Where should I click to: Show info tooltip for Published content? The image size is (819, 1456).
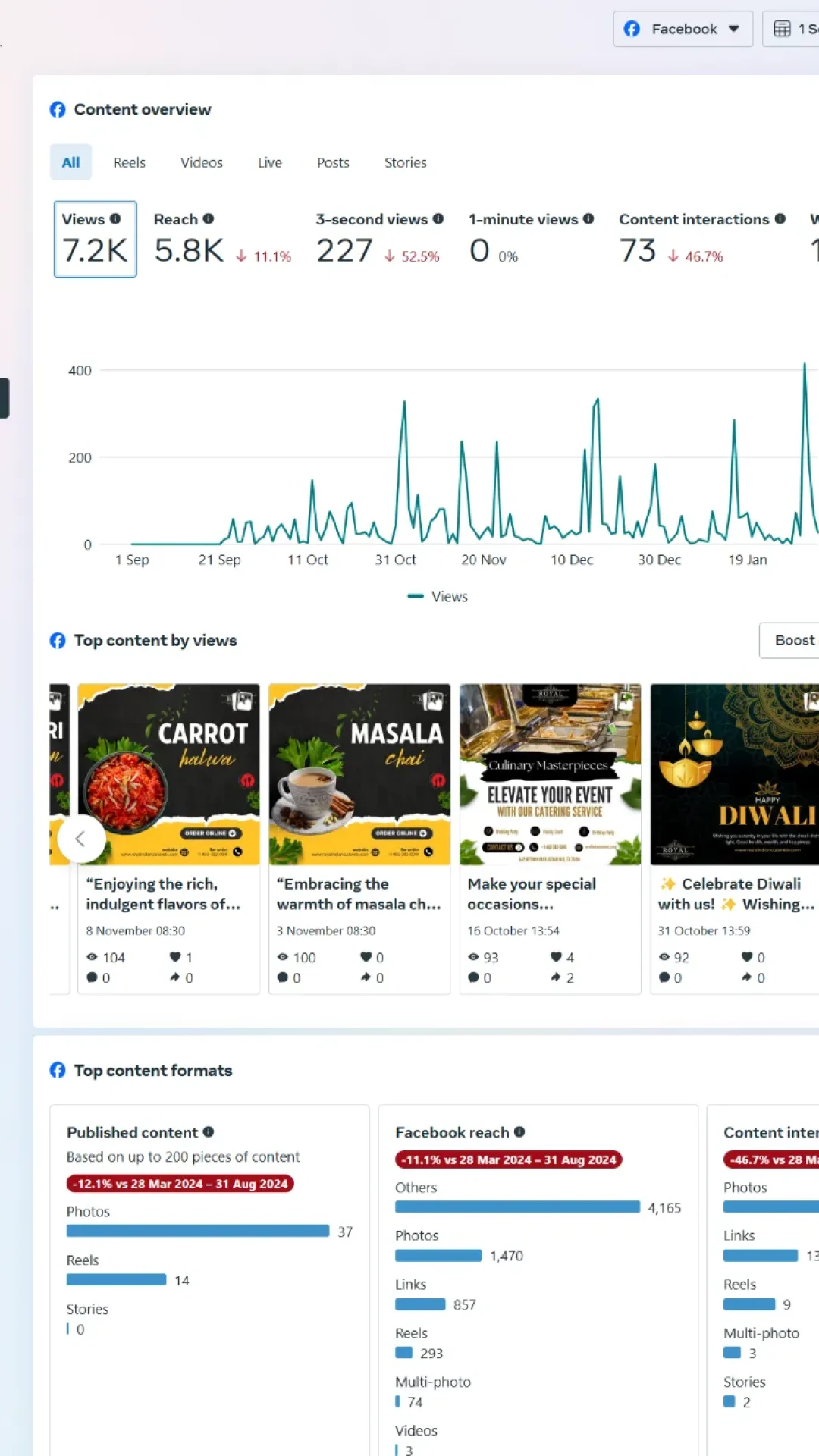(x=209, y=1131)
